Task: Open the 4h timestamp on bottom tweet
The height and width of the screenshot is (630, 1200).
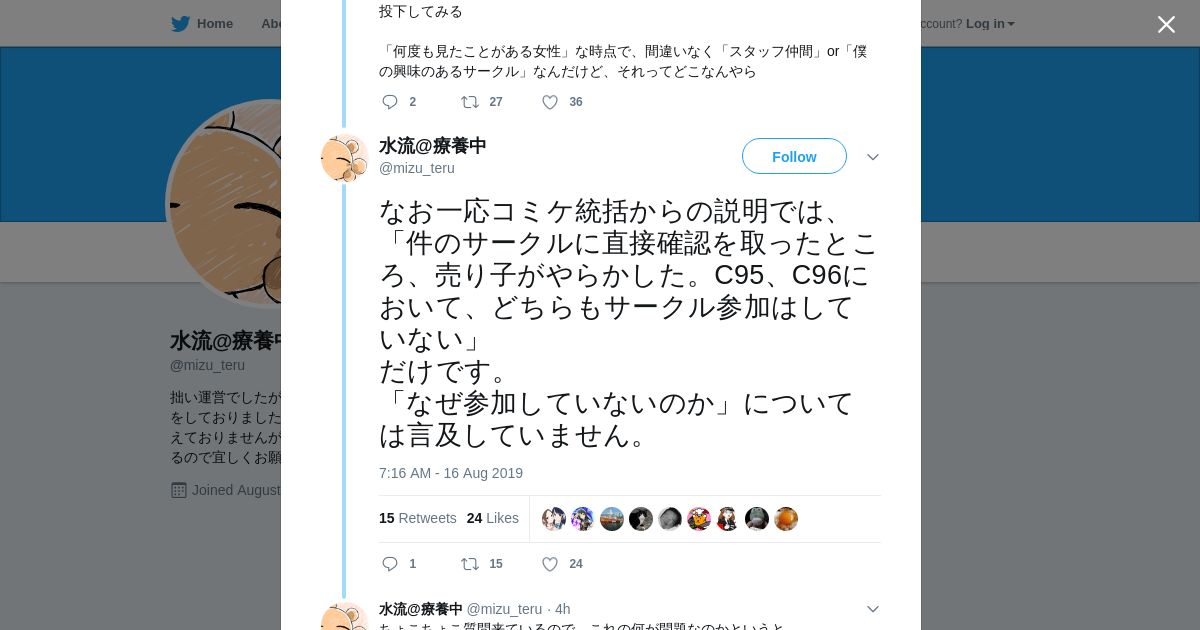Action: pyautogui.click(x=563, y=609)
